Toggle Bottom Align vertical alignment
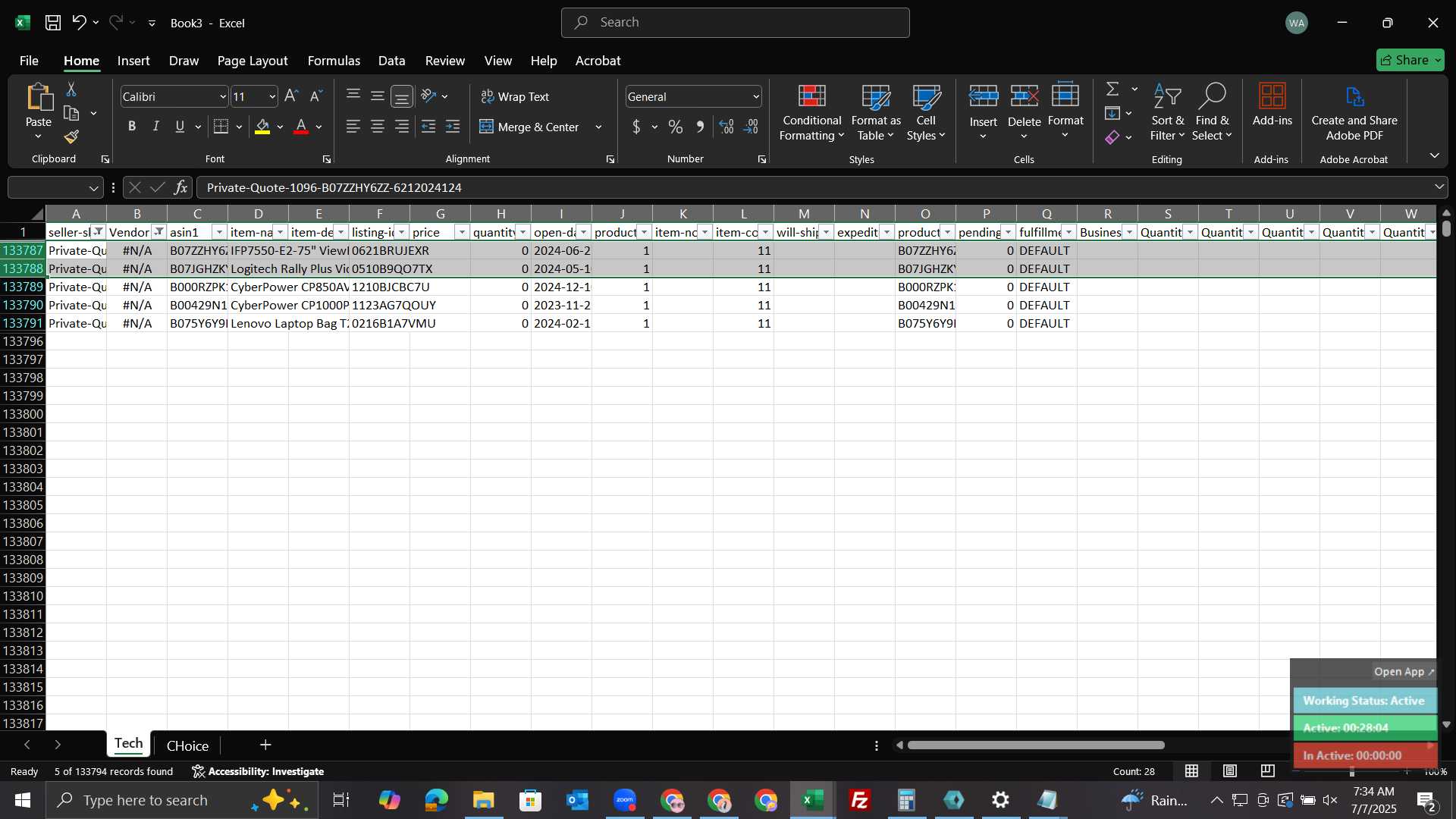This screenshot has height=819, width=1456. click(402, 96)
